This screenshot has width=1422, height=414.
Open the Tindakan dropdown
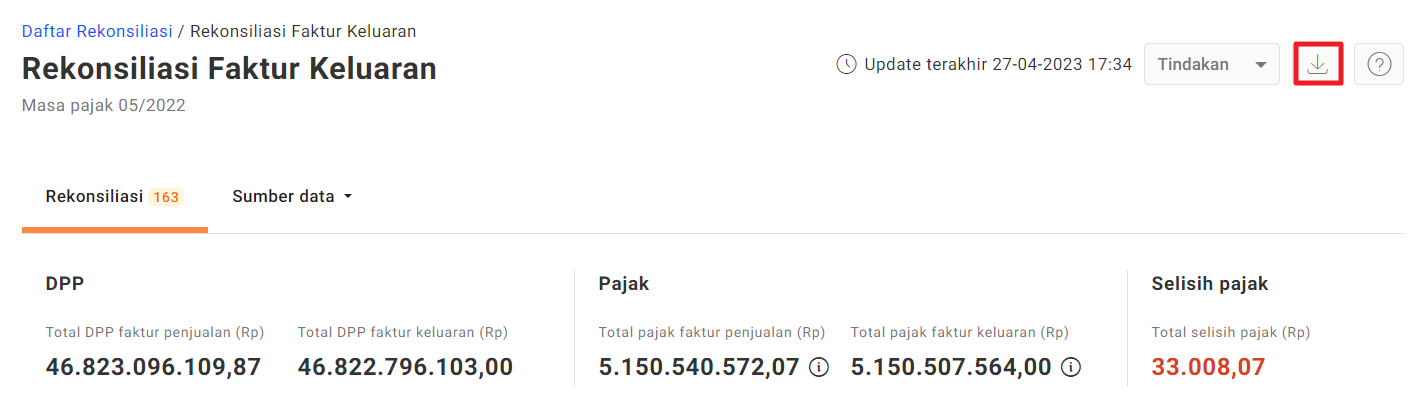(1212, 64)
